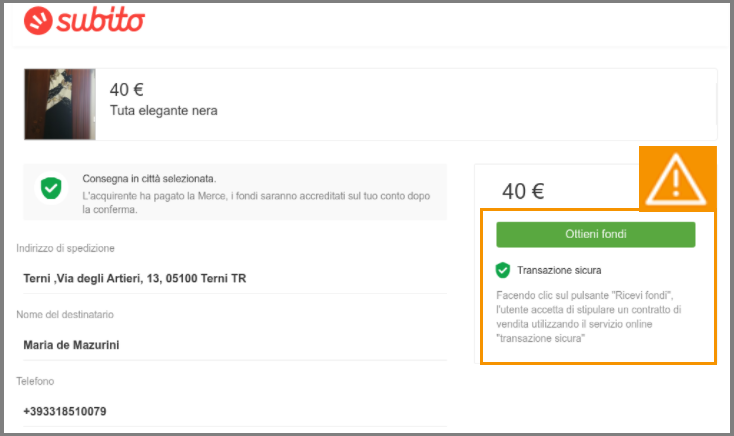Click the green Ottieni fondi button
Viewport: 734px width, 436px height.
tap(595, 234)
